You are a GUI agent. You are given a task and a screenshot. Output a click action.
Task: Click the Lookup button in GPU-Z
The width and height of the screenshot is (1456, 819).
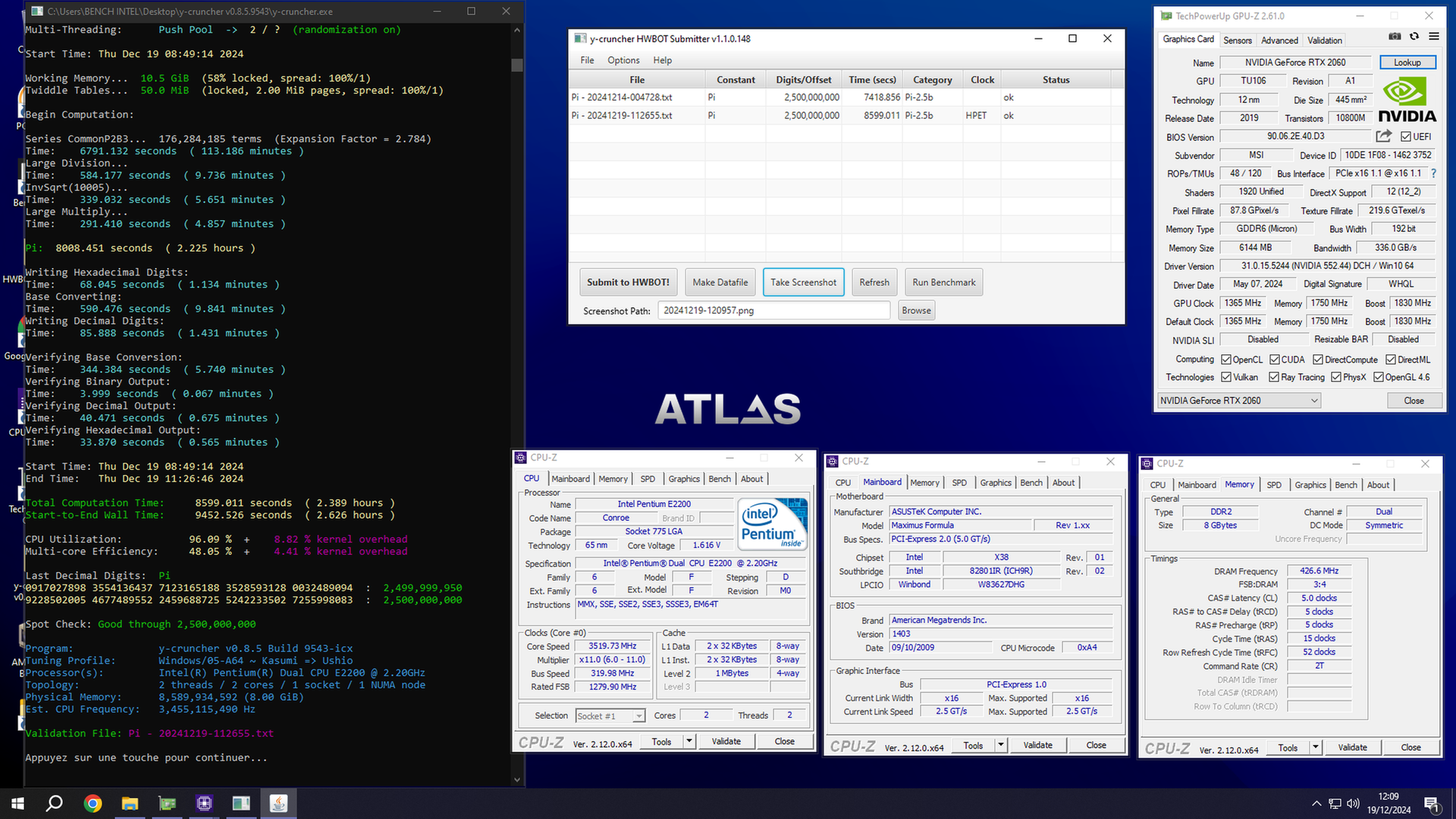tap(1407, 62)
